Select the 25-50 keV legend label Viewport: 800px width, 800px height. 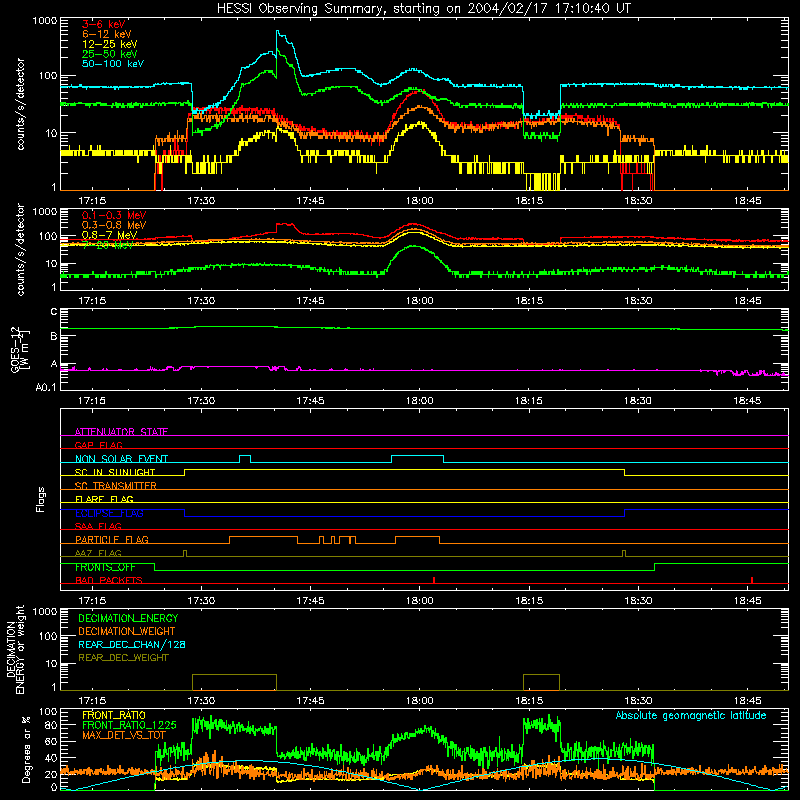(x=110, y=54)
